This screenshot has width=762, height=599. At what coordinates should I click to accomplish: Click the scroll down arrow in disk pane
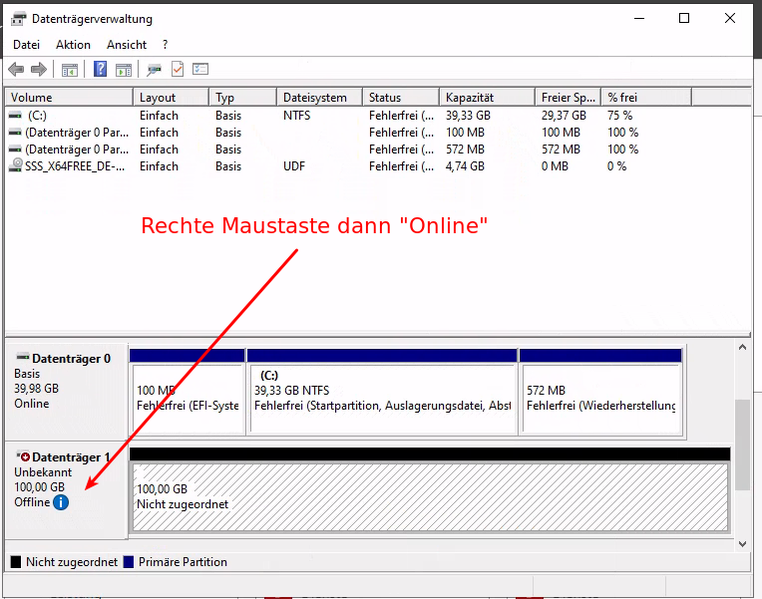click(742, 544)
